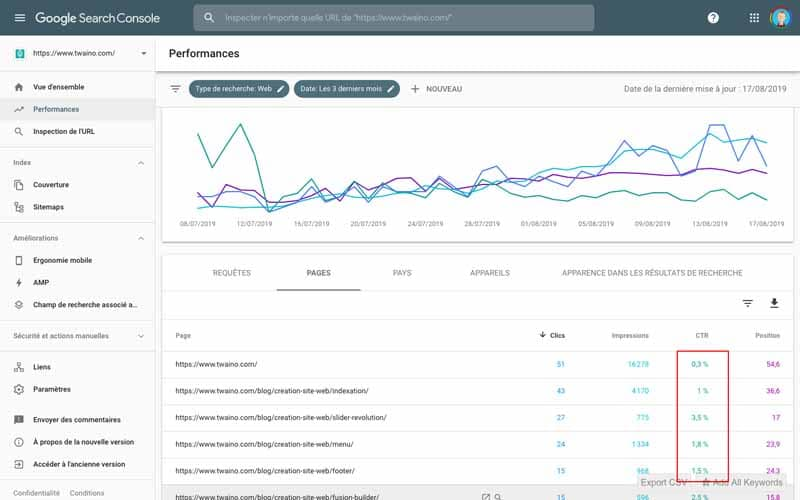Select the creation-site-web/footer/ URL row
The image size is (800, 500).
click(478, 471)
